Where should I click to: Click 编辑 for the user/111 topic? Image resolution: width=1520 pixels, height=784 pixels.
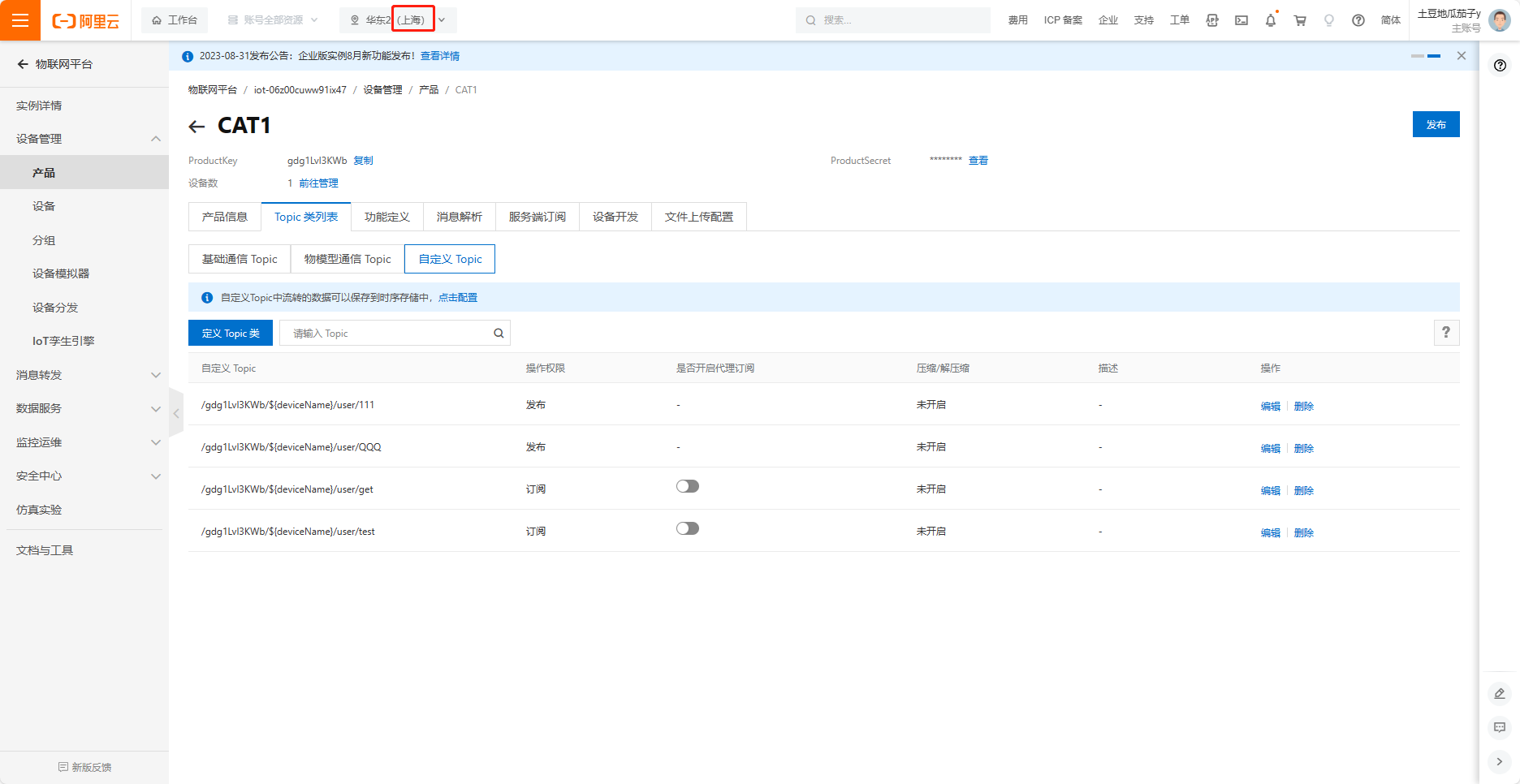pos(1270,407)
